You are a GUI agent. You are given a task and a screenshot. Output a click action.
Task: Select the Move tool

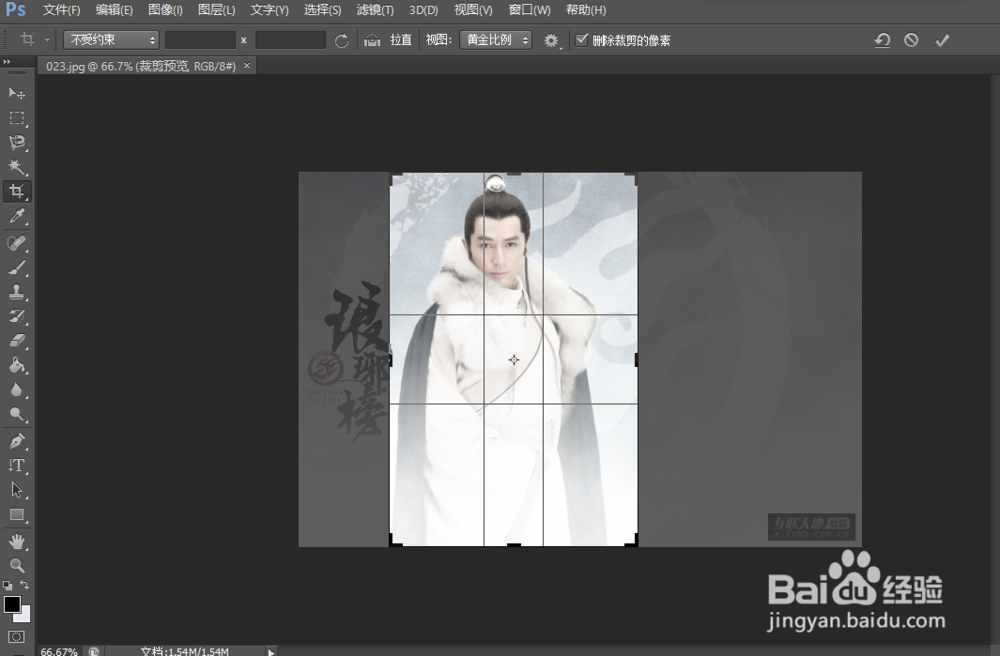click(17, 94)
